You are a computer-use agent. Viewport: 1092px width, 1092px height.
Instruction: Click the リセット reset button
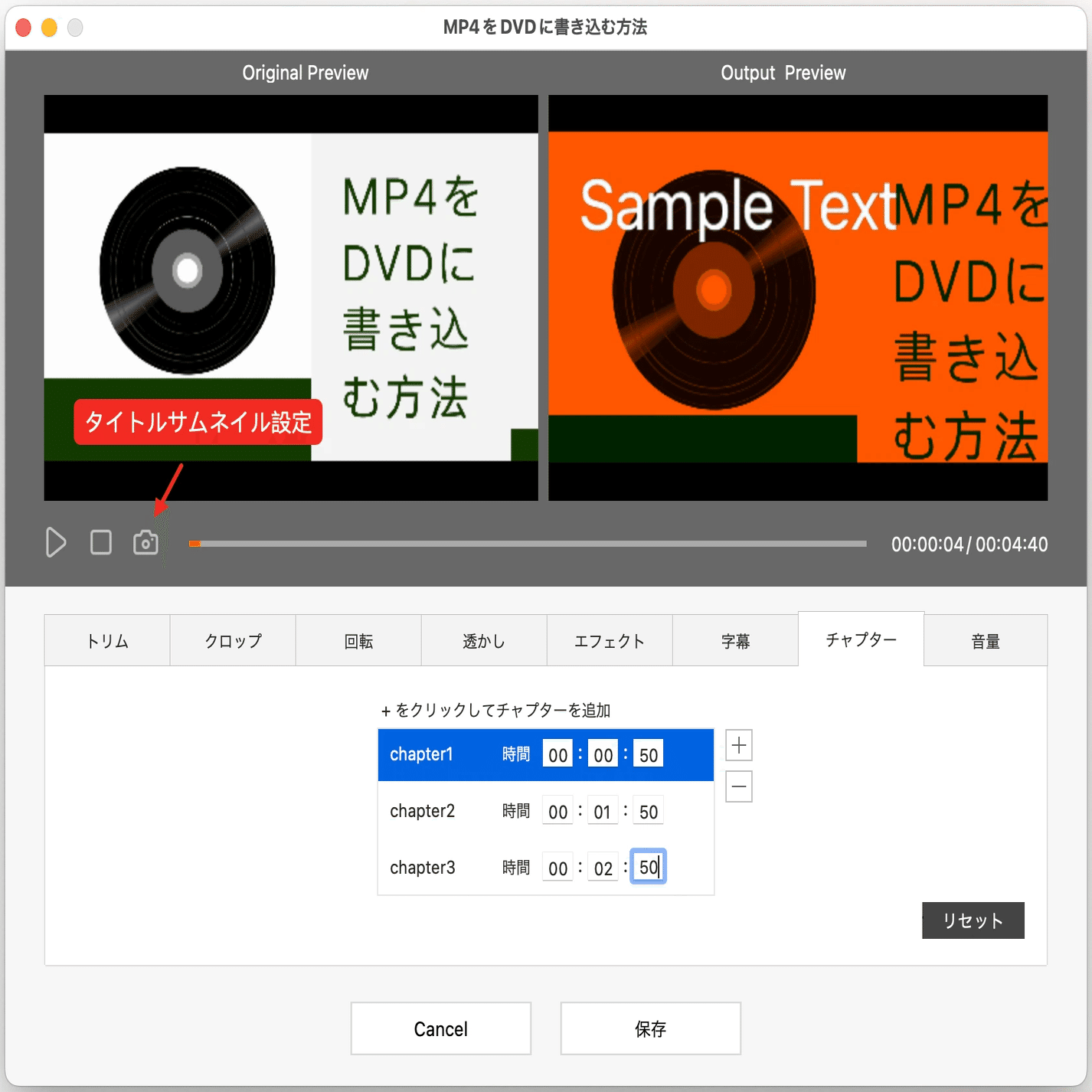pos(973,920)
